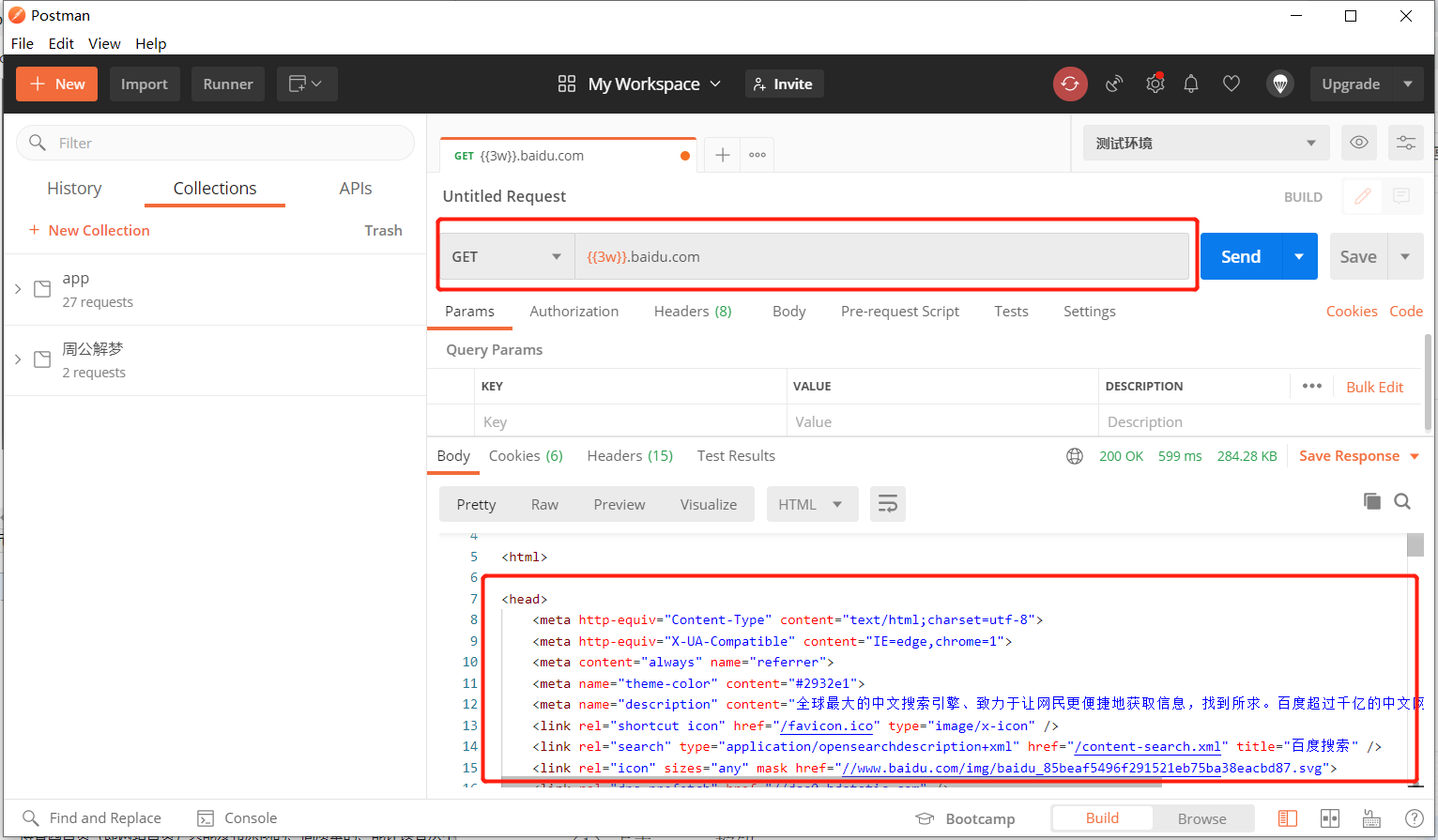The width and height of the screenshot is (1438, 840).
Task: Search within the response body
Action: tap(1402, 501)
